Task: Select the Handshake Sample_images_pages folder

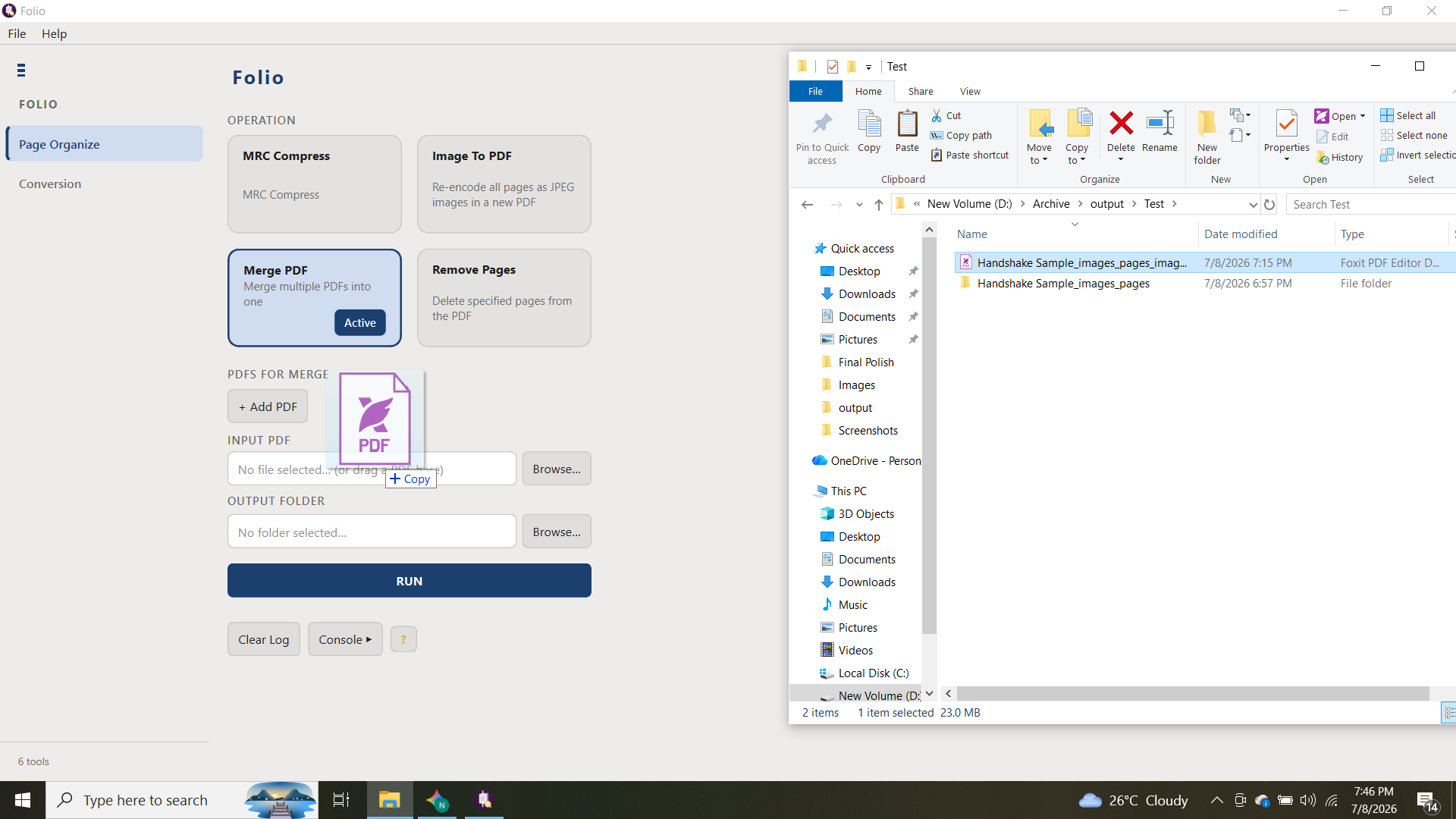Action: click(x=1204, y=283)
